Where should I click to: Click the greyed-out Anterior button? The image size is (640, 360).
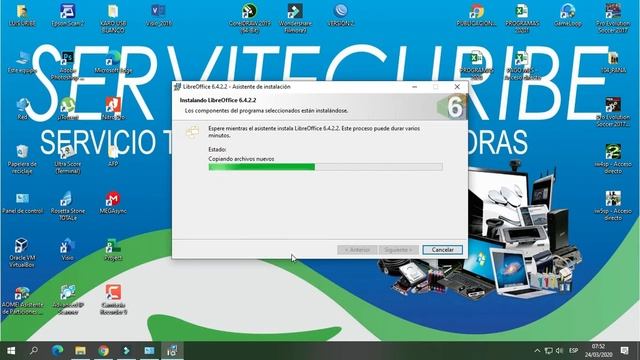(x=357, y=249)
